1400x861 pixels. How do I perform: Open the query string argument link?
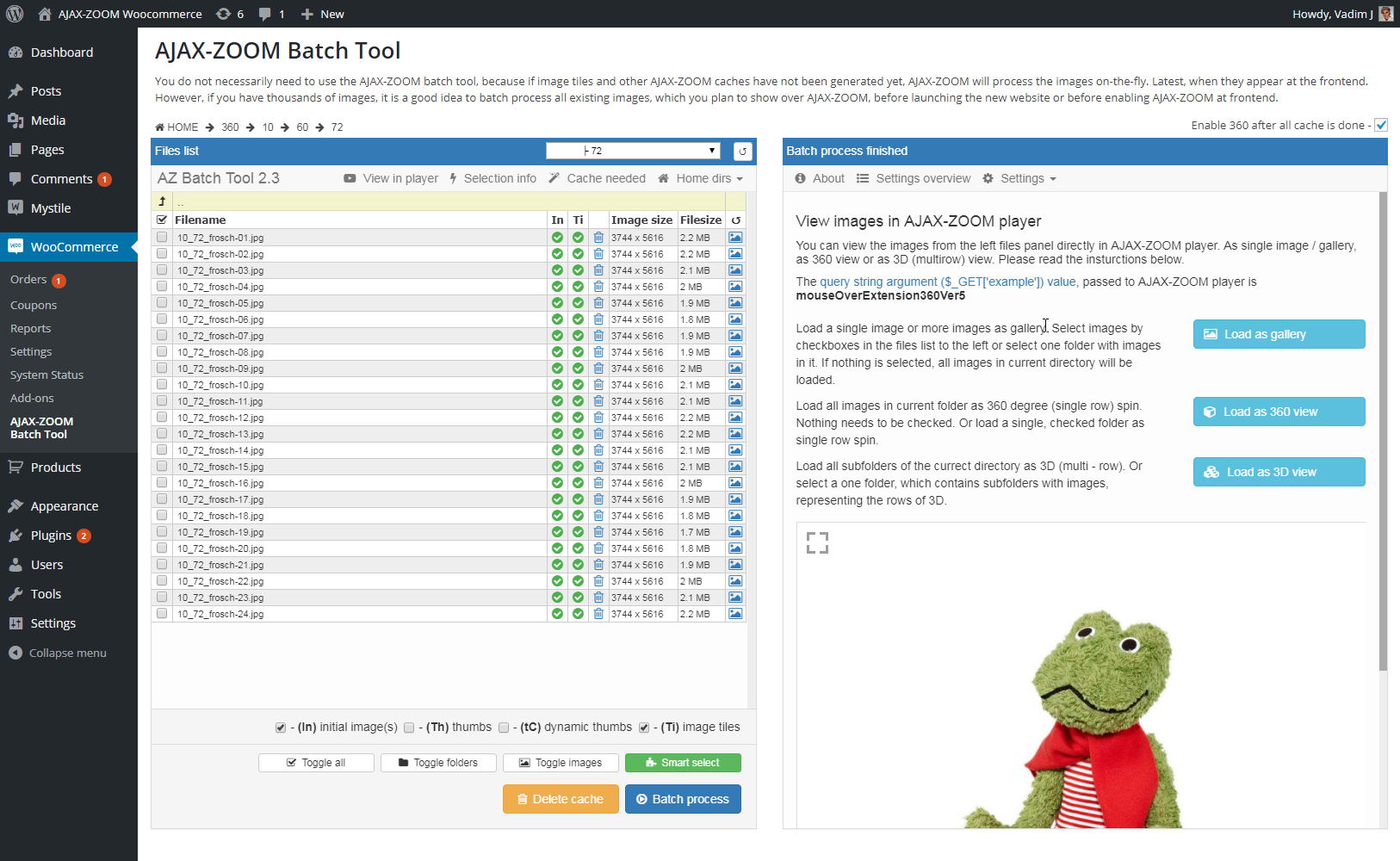(949, 282)
